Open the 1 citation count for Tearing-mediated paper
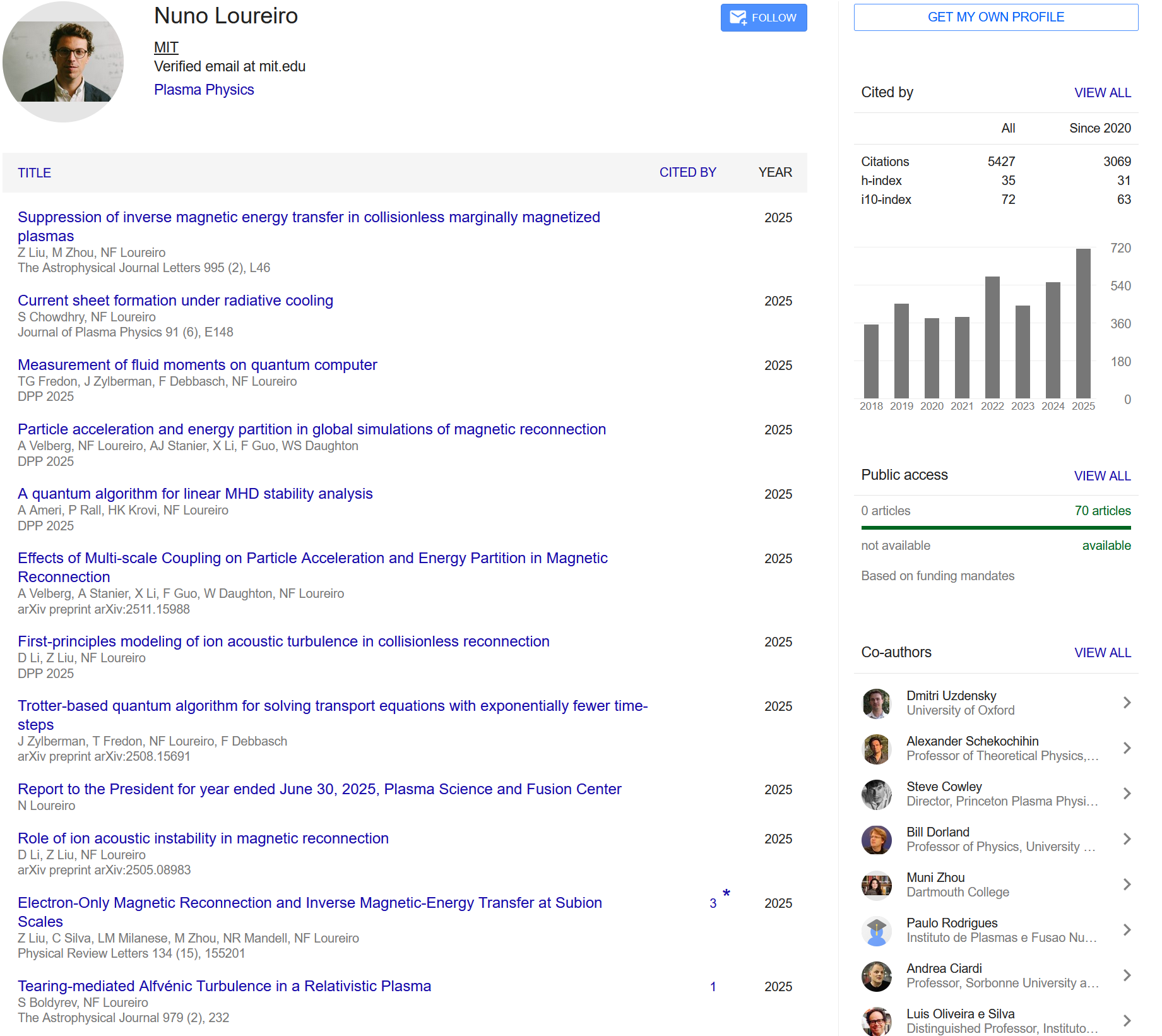 [x=713, y=987]
